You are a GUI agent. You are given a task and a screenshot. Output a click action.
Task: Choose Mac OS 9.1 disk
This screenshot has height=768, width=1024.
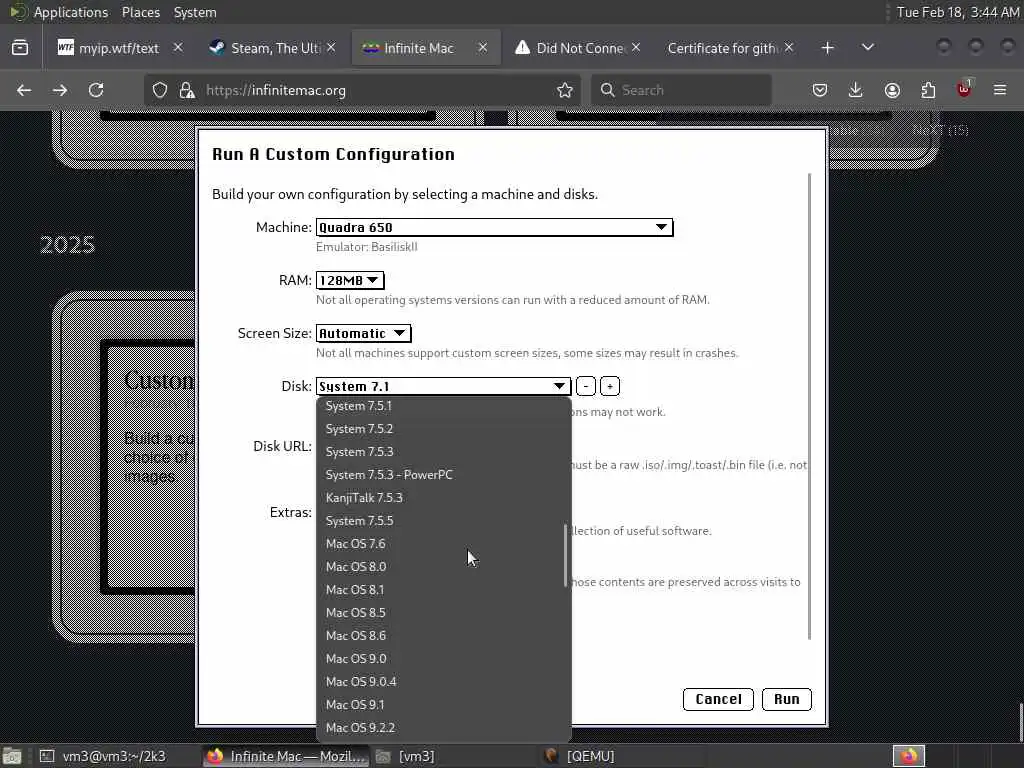point(443,705)
